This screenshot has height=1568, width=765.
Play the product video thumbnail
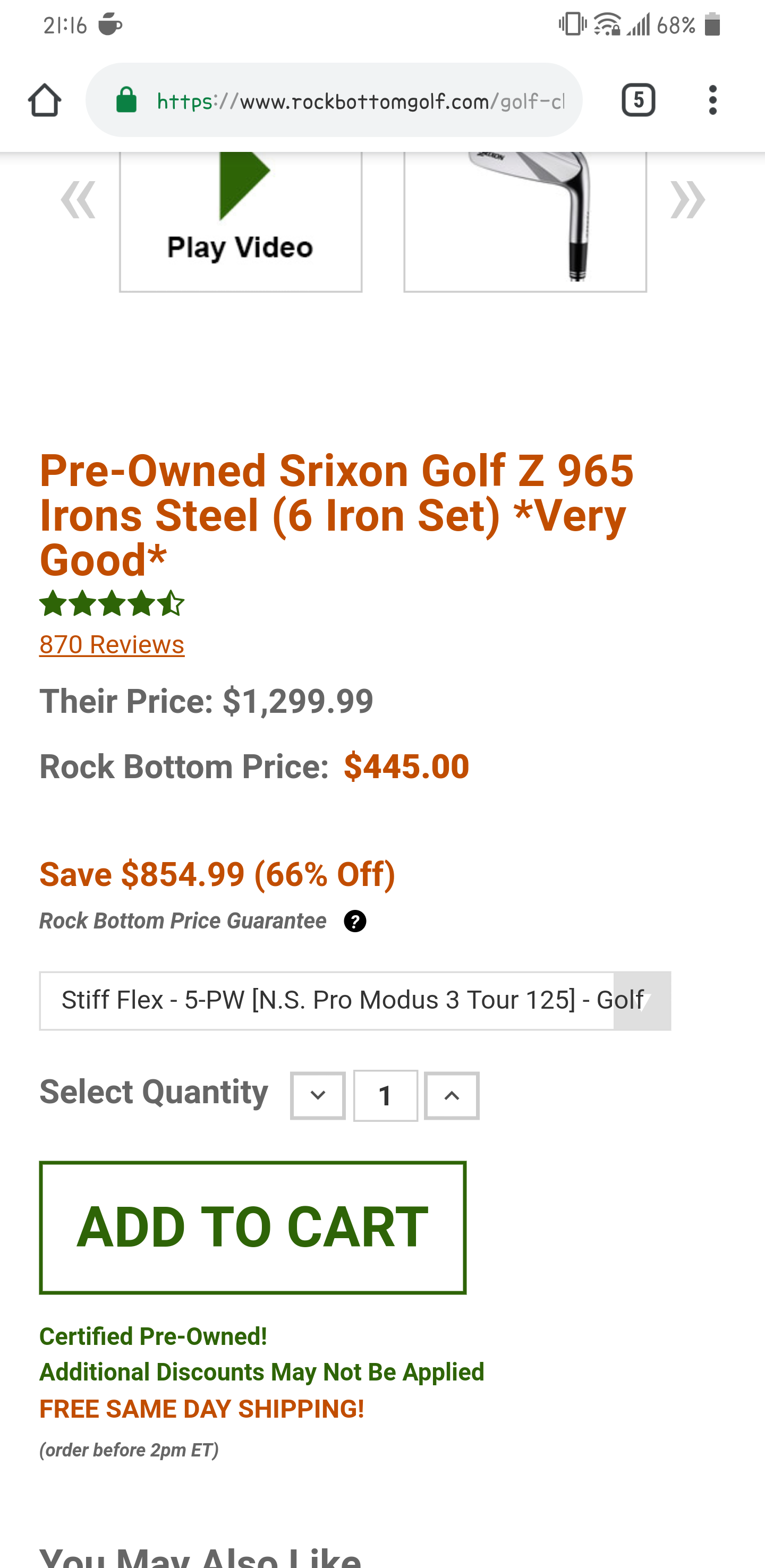point(241,220)
